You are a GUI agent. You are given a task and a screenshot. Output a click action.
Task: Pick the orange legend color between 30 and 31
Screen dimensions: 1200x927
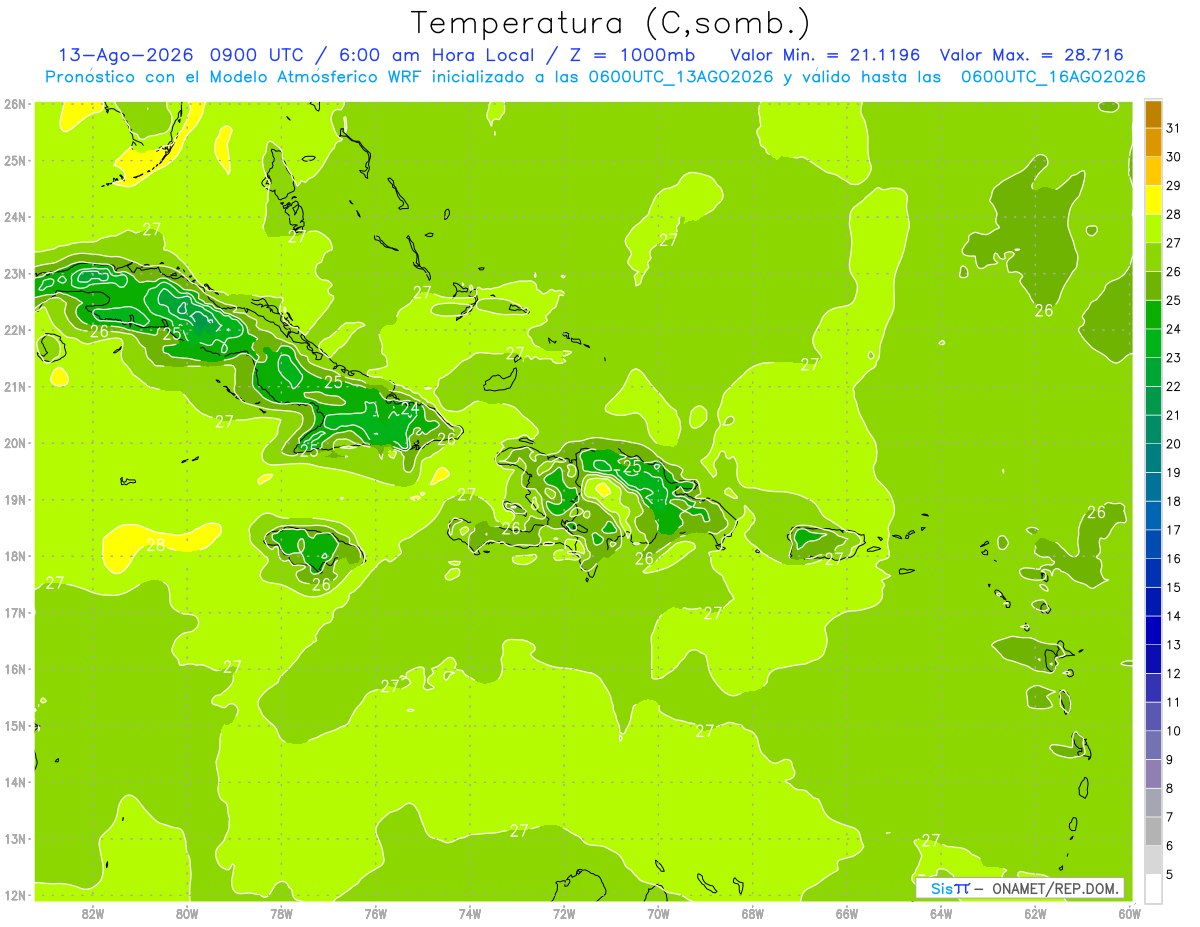pos(1153,142)
